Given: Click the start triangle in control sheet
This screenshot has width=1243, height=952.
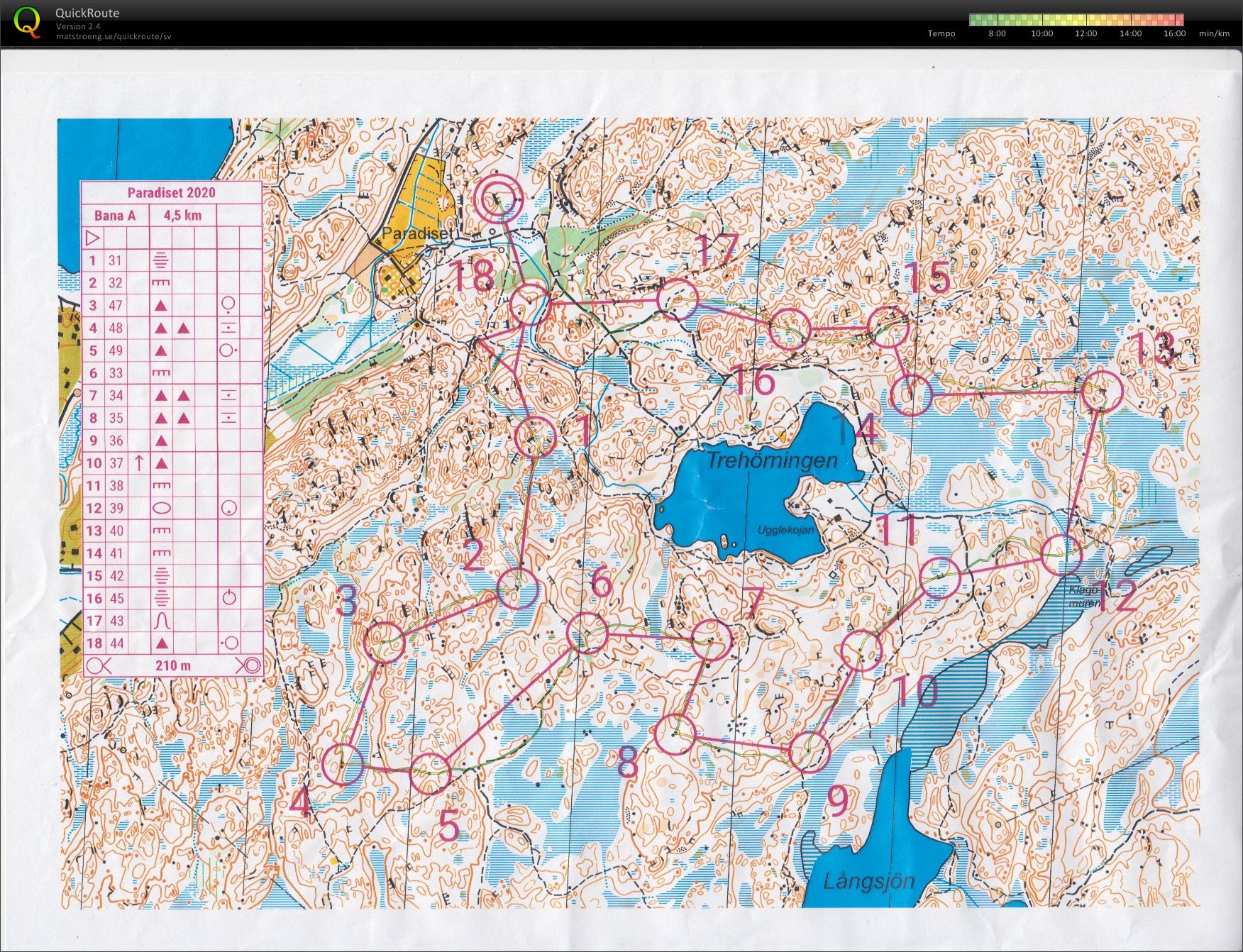Looking at the screenshot, I should 93,237.
